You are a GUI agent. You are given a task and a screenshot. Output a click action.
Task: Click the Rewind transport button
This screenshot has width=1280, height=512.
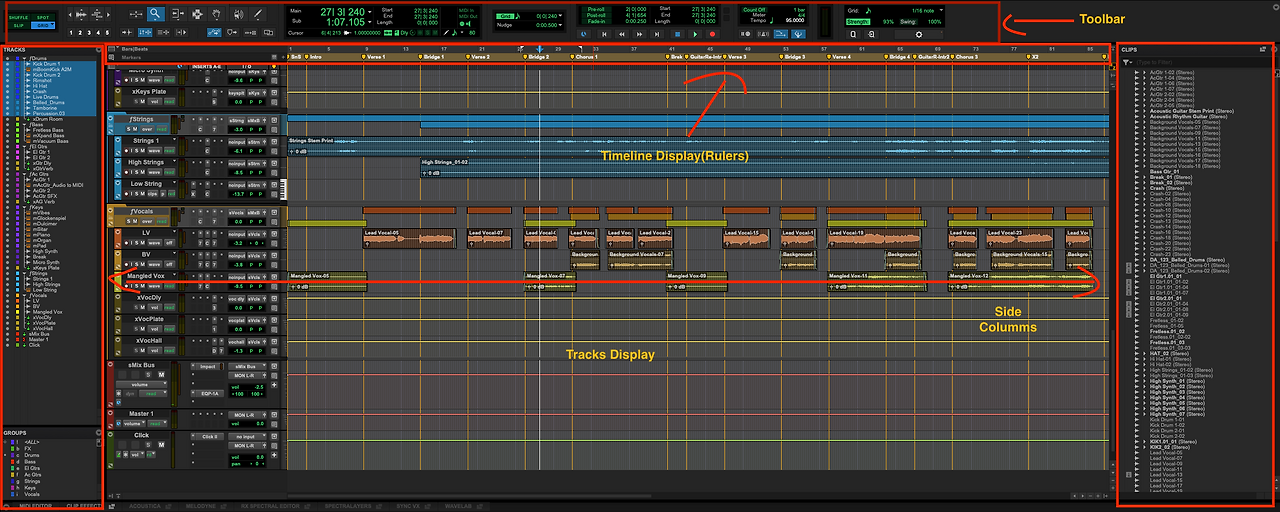(x=621, y=34)
